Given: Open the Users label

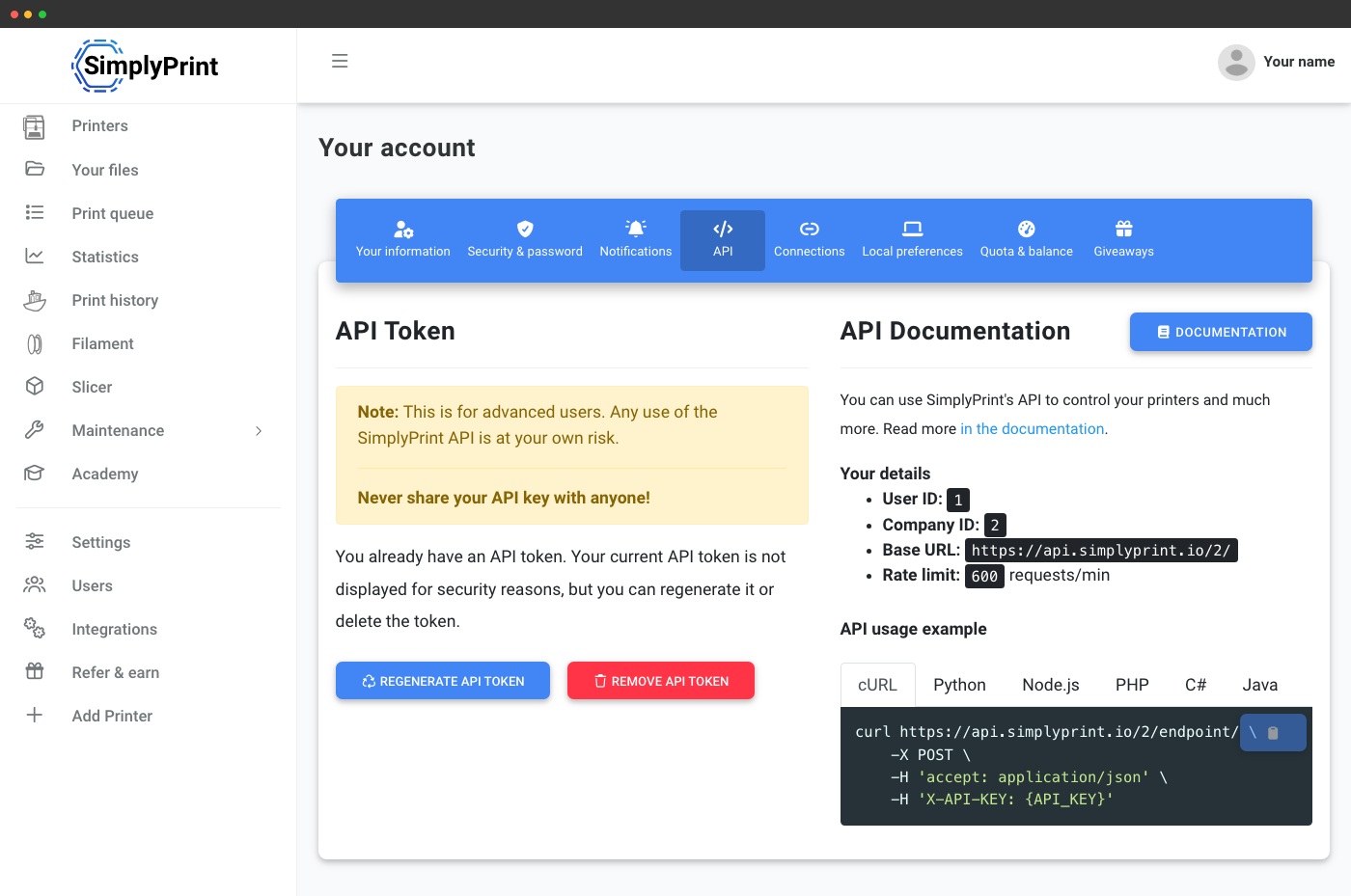Looking at the screenshot, I should tap(93, 585).
